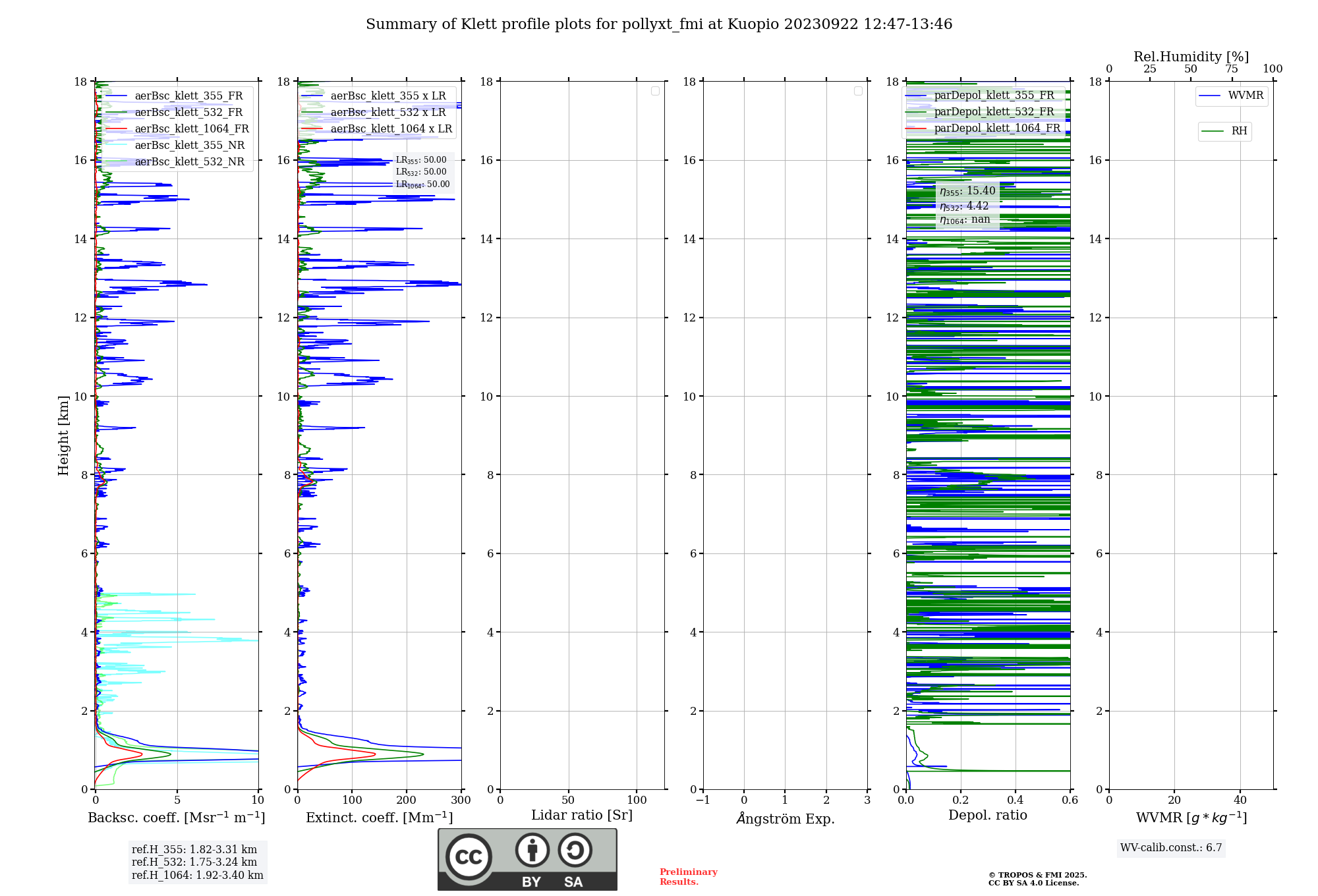Click the Ångström Exp. axis label
This screenshot has width=1318, height=896.
[786, 818]
